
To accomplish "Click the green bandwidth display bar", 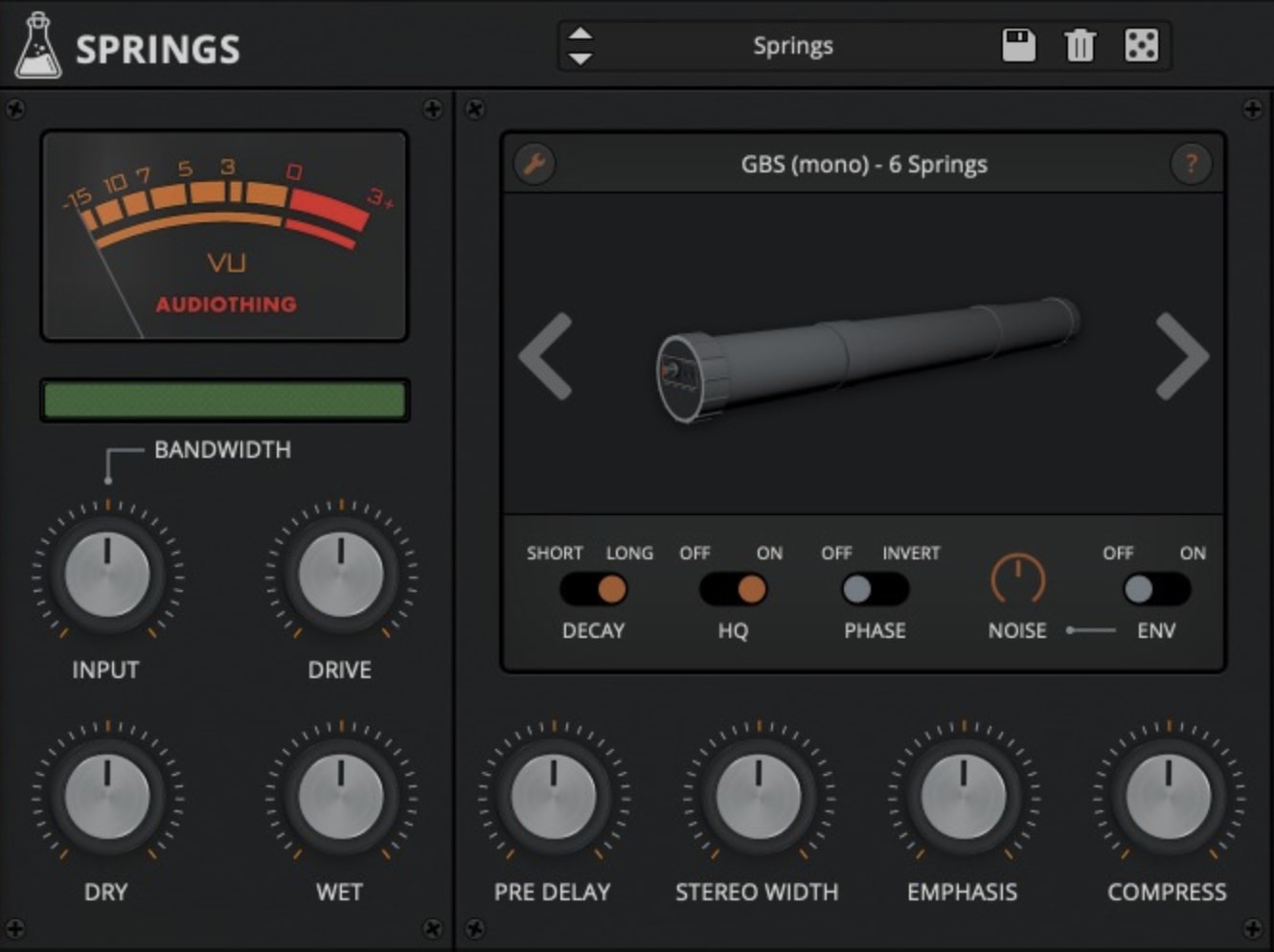I will point(225,400).
